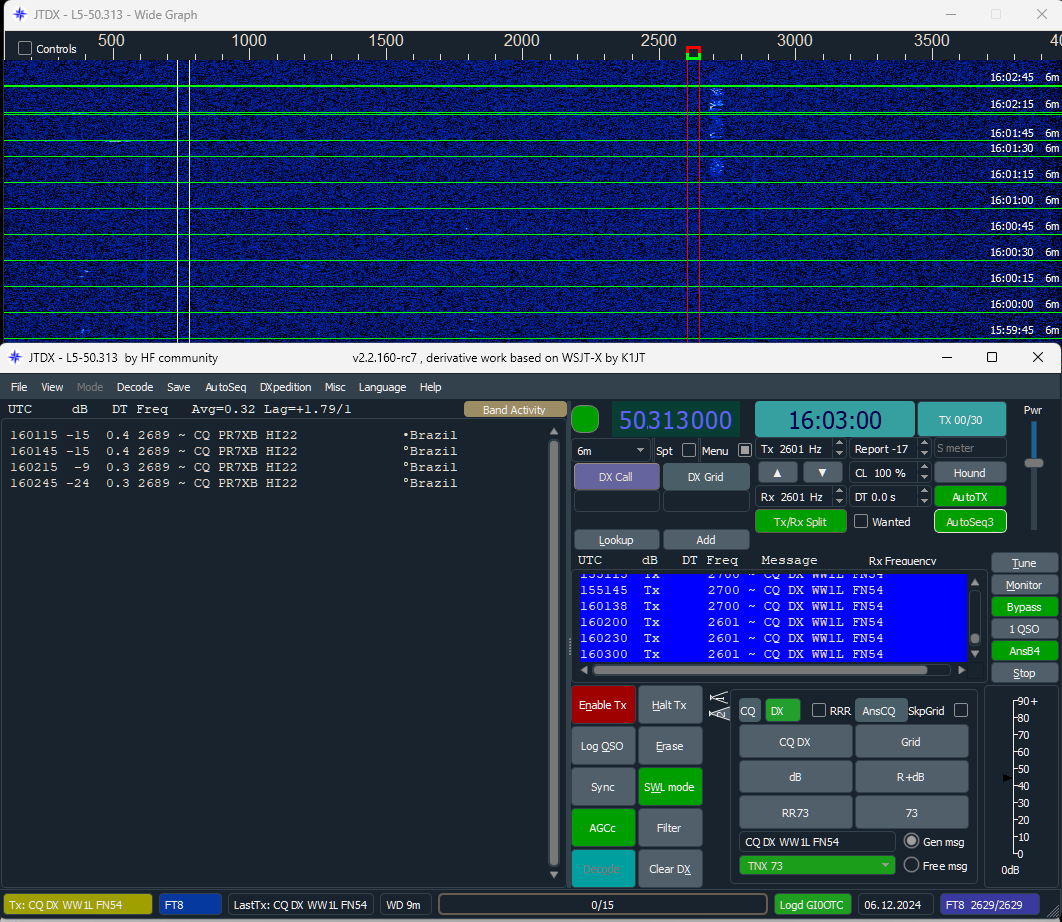Open the Help menu

(430, 387)
